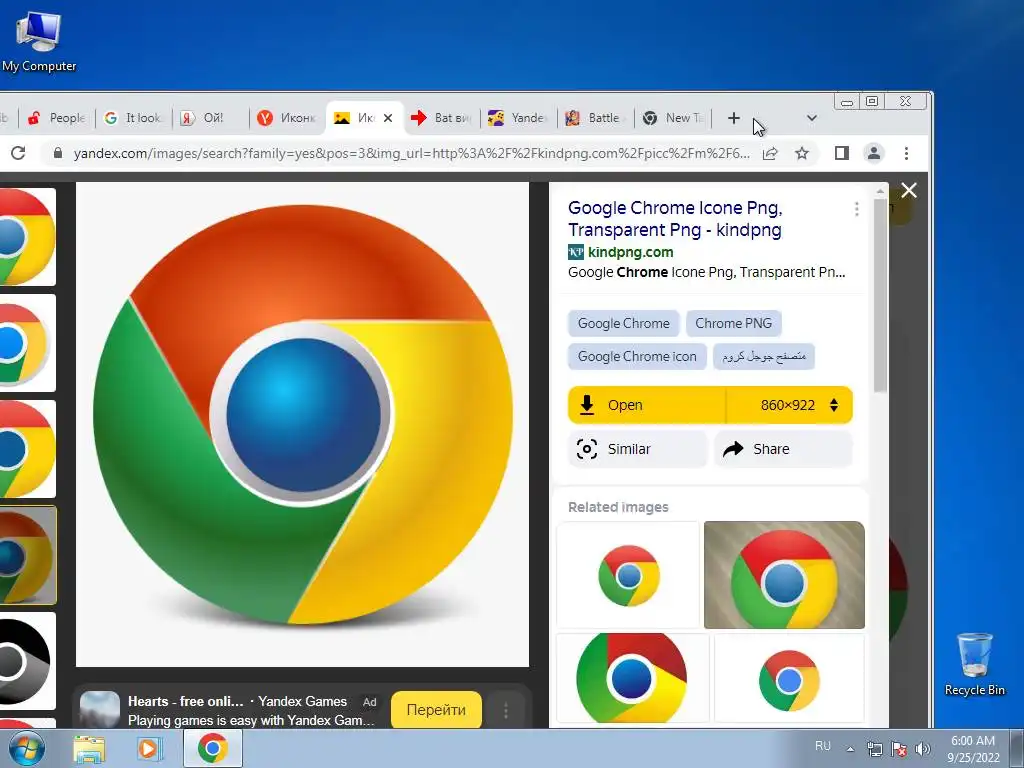Switch to the 'Ой!' tab
Image resolution: width=1024 pixels, height=768 pixels.
210,118
